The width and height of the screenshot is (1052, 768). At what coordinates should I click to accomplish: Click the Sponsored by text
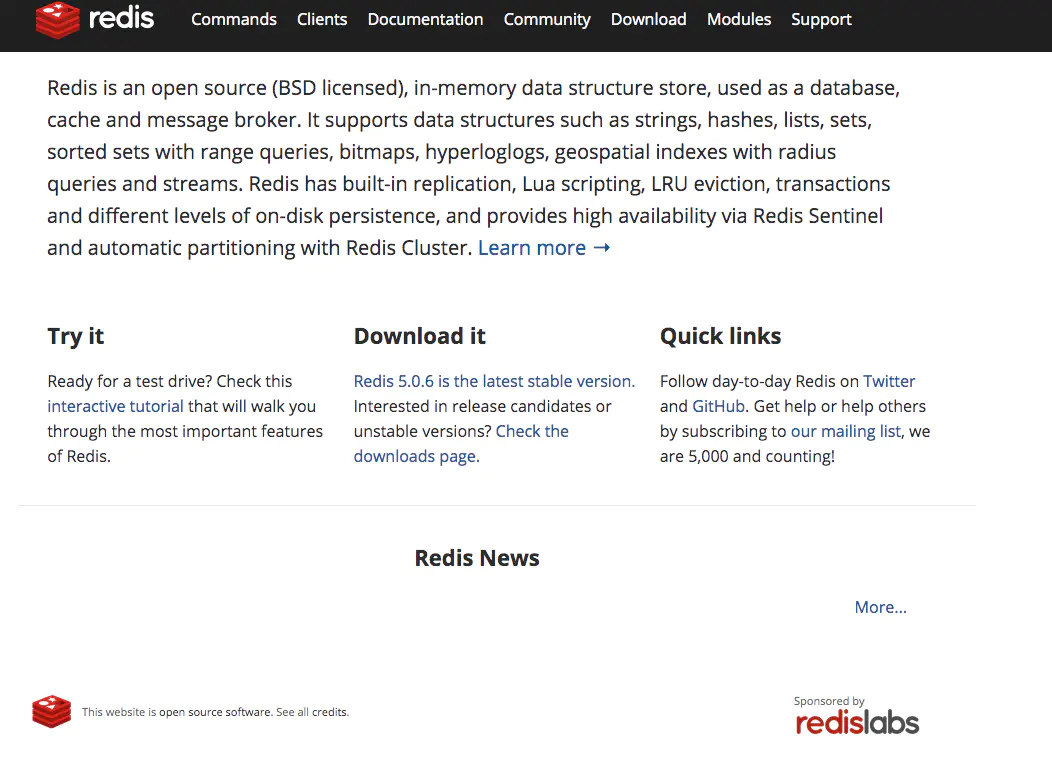pyautogui.click(x=829, y=701)
